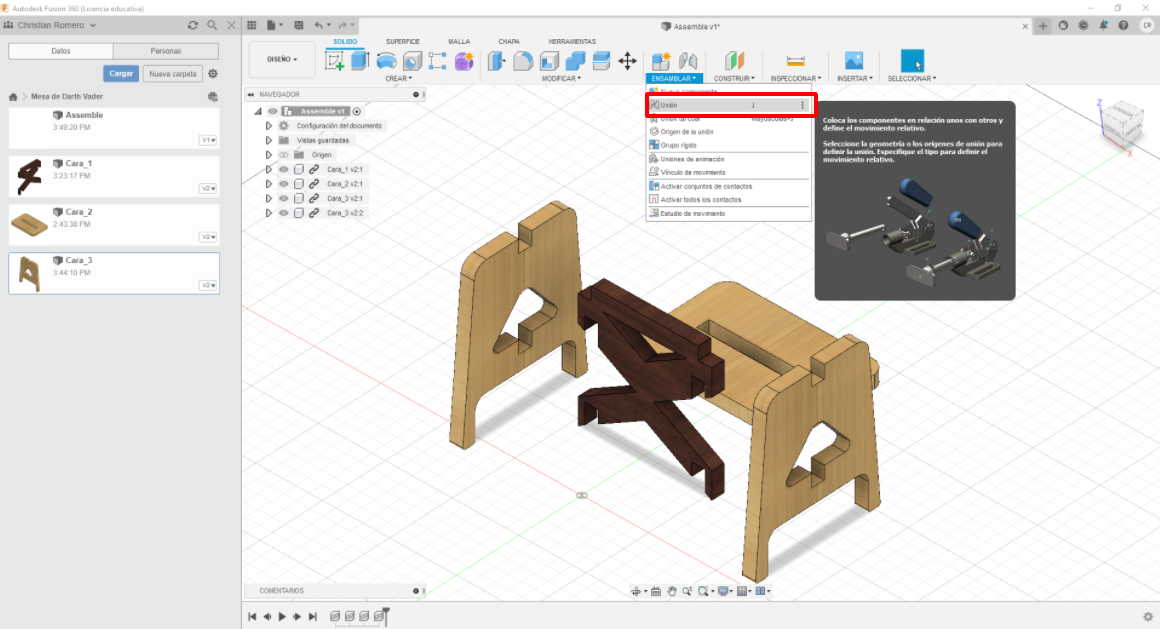Select the Combine modify icon

[x=575, y=61]
